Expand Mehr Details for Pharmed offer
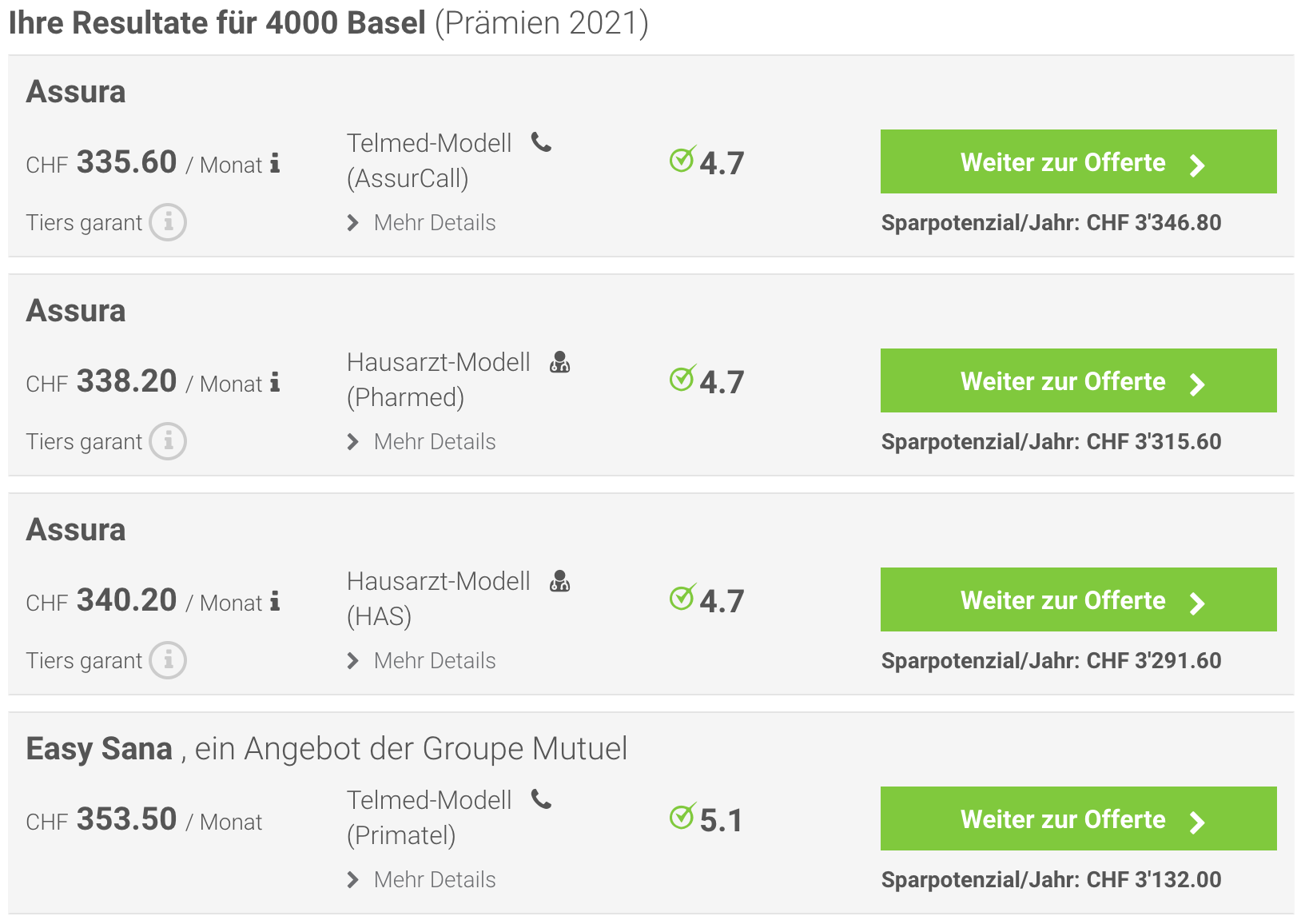This screenshot has height=924, width=1301. tap(422, 442)
